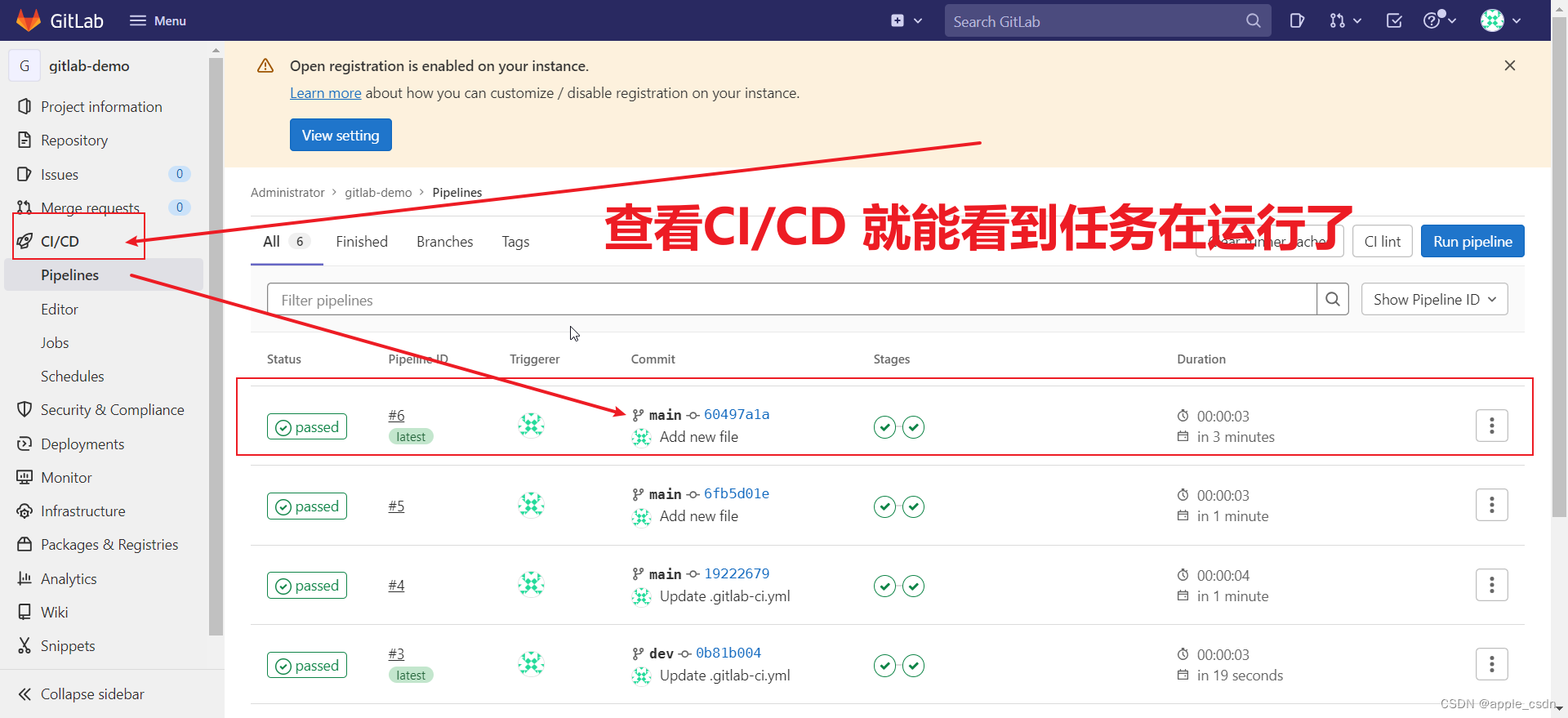This screenshot has height=718, width=1568.
Task: Click second stage icon of pipeline #6
Action: (914, 426)
